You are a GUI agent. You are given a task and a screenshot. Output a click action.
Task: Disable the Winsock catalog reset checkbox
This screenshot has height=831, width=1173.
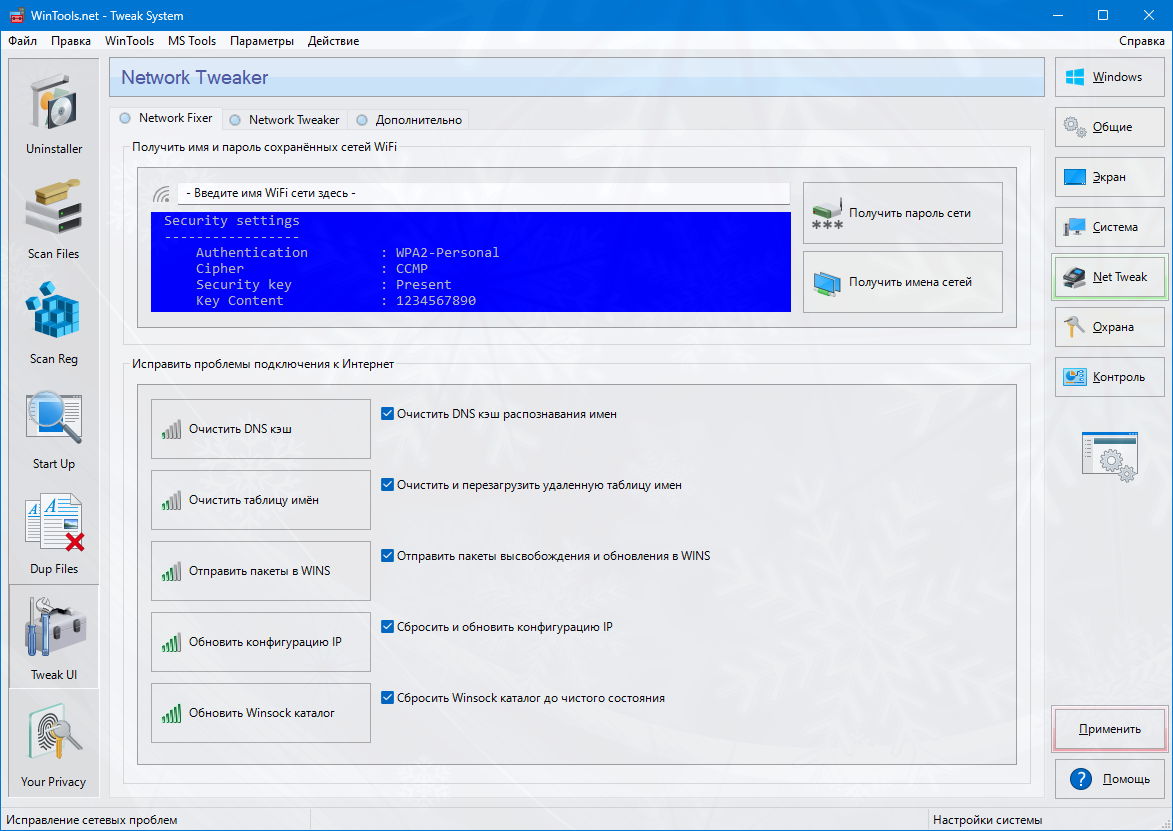388,698
